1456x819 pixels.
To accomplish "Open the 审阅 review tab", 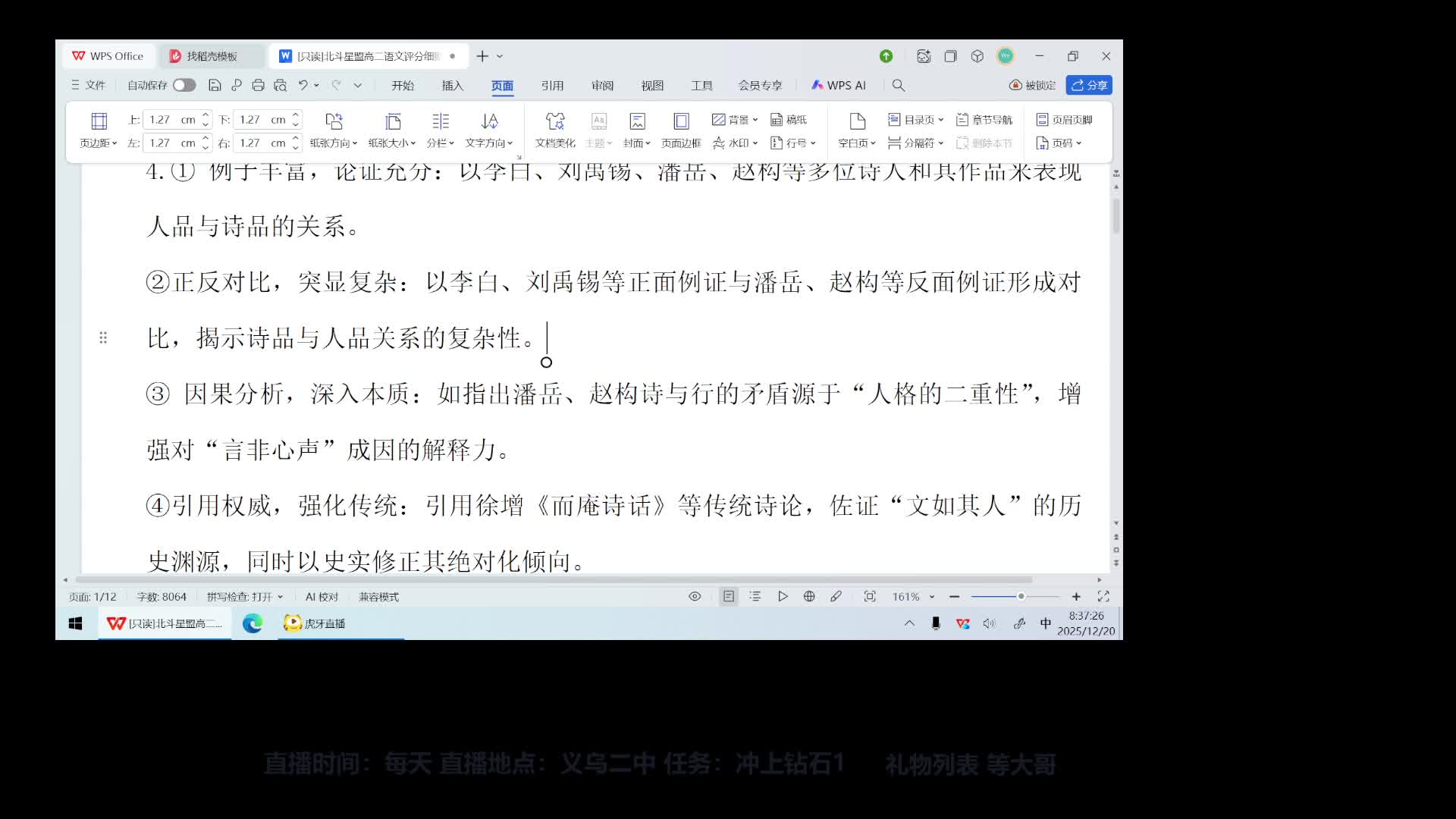I will click(x=602, y=85).
